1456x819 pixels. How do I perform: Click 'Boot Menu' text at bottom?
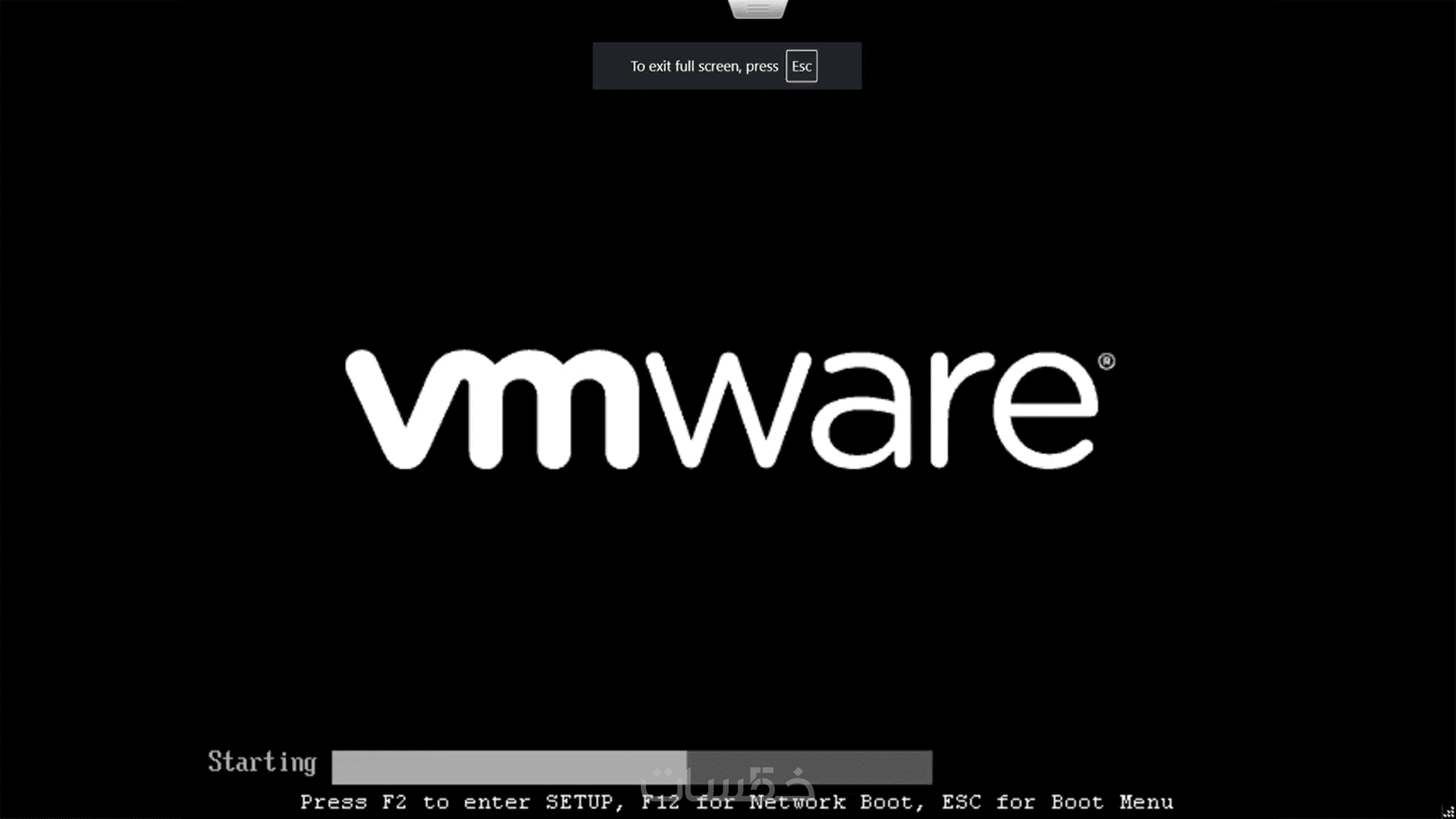point(1112,802)
